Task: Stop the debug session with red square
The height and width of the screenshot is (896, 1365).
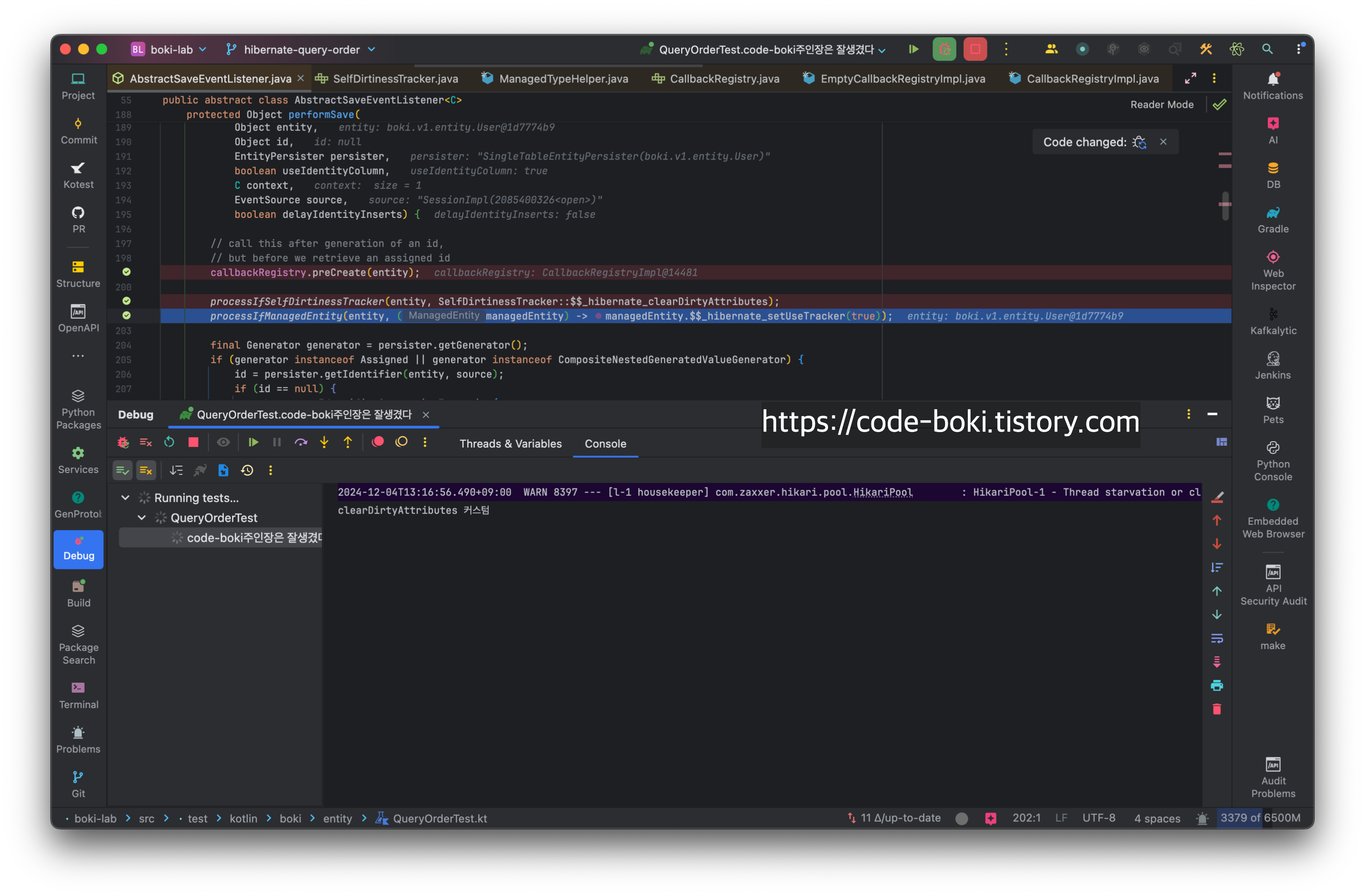Action: pos(193,442)
